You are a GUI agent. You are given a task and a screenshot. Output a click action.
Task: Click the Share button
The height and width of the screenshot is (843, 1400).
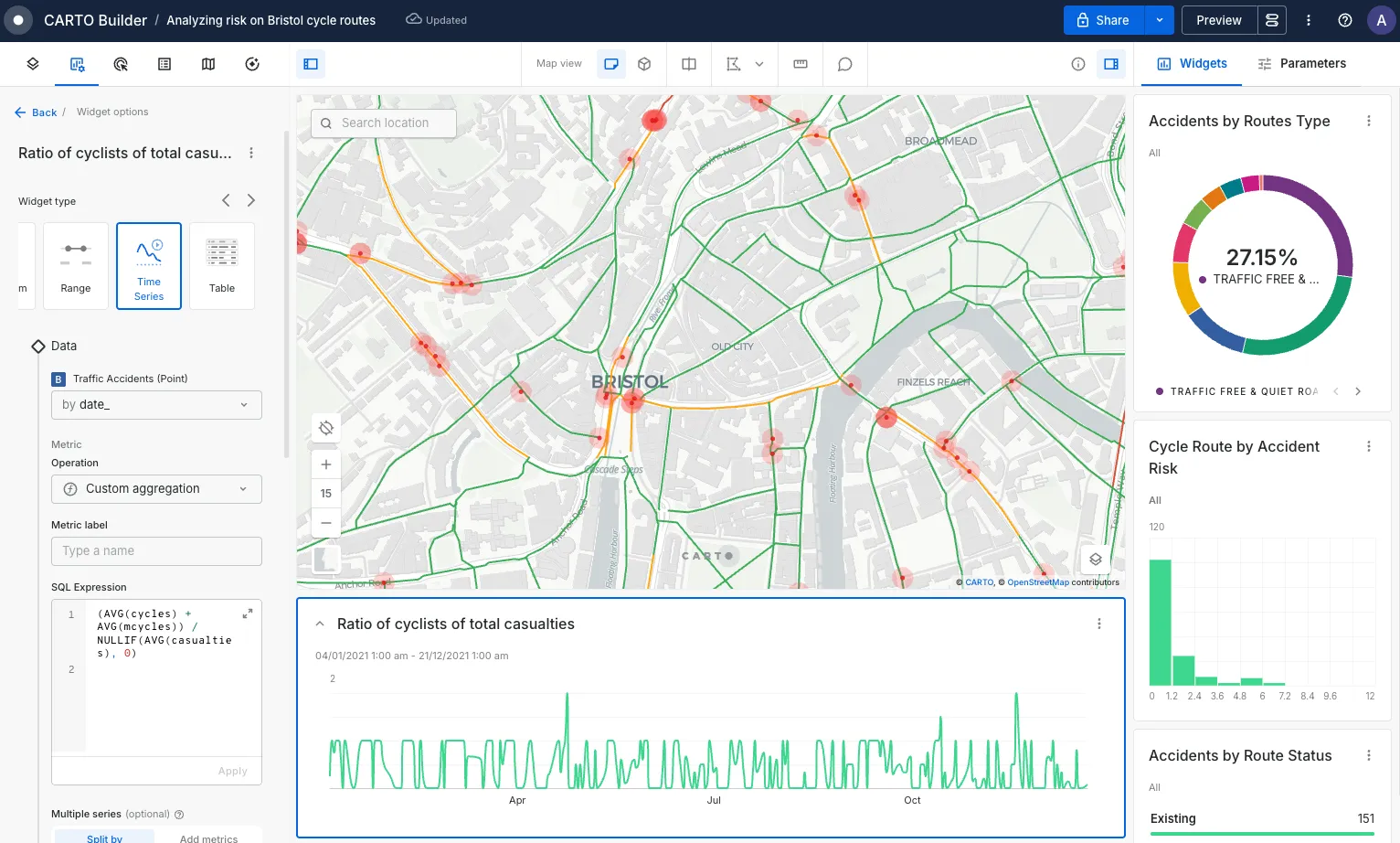(x=1103, y=20)
